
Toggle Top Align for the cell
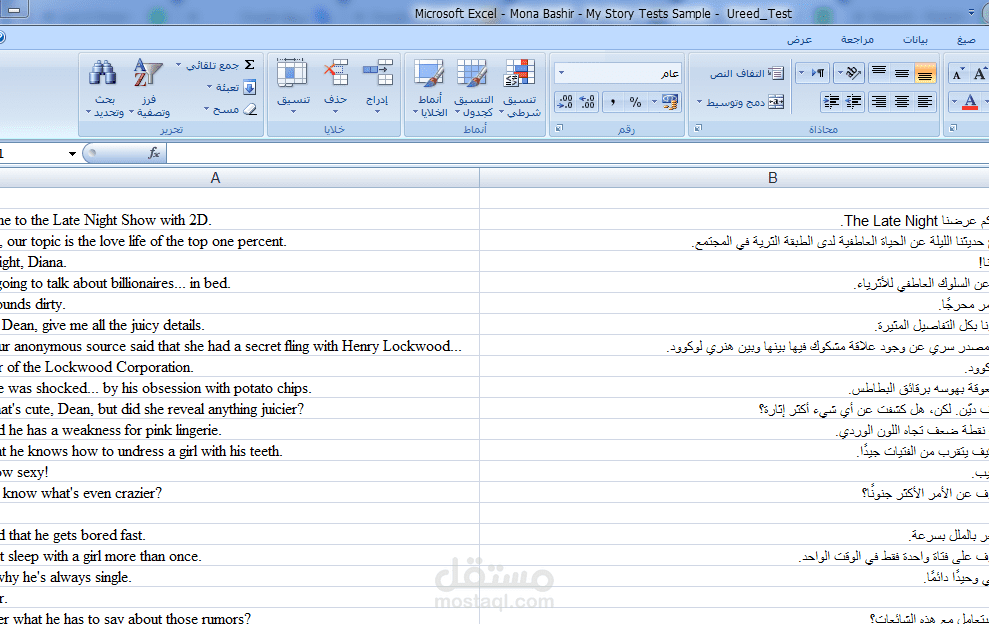879,73
